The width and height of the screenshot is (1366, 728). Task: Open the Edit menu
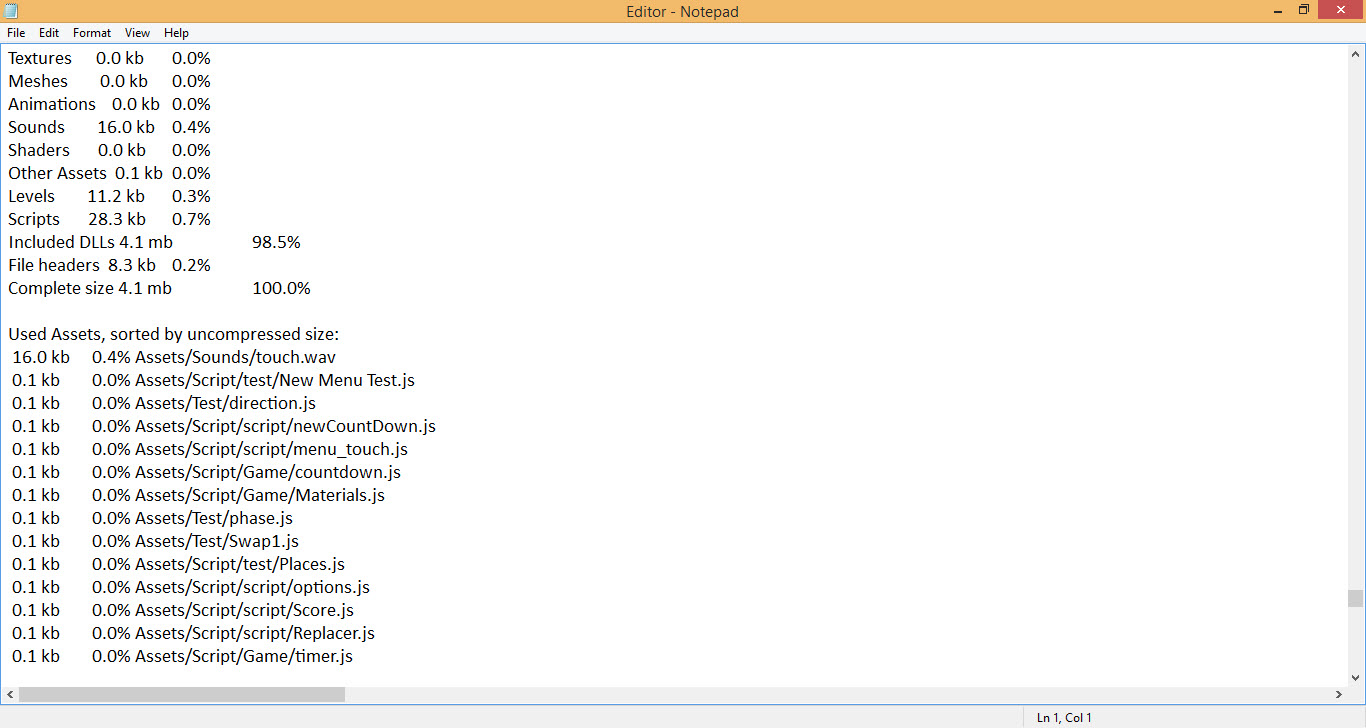[49, 33]
